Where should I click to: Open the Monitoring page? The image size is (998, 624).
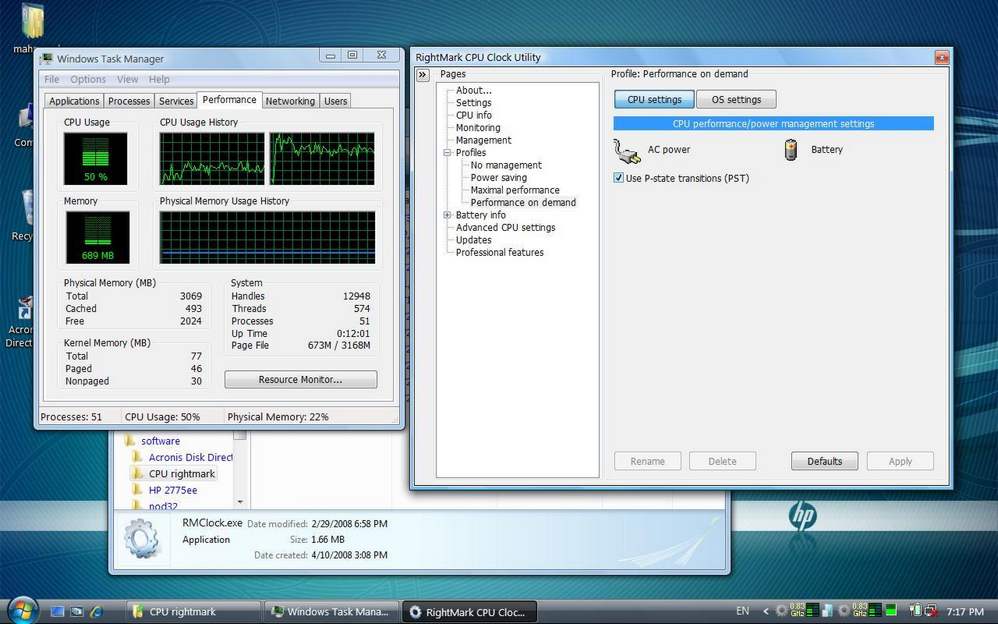pyautogui.click(x=478, y=128)
